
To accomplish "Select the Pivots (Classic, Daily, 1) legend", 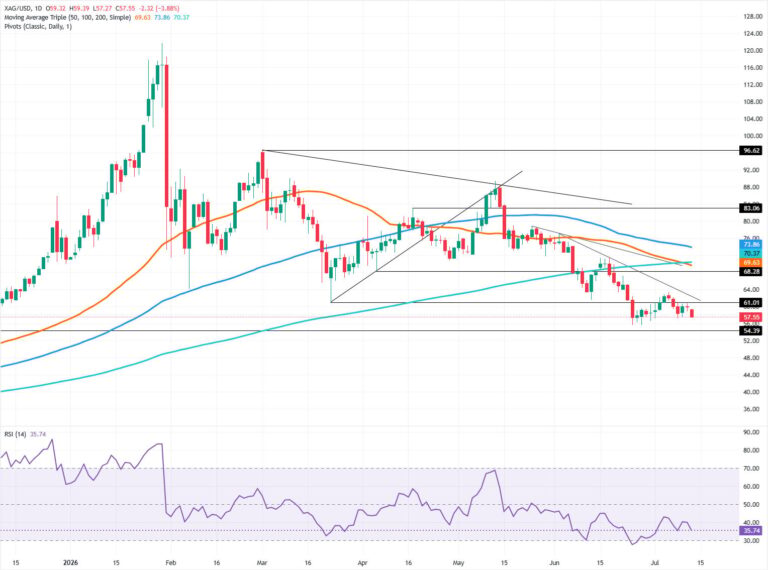I will pos(38,26).
